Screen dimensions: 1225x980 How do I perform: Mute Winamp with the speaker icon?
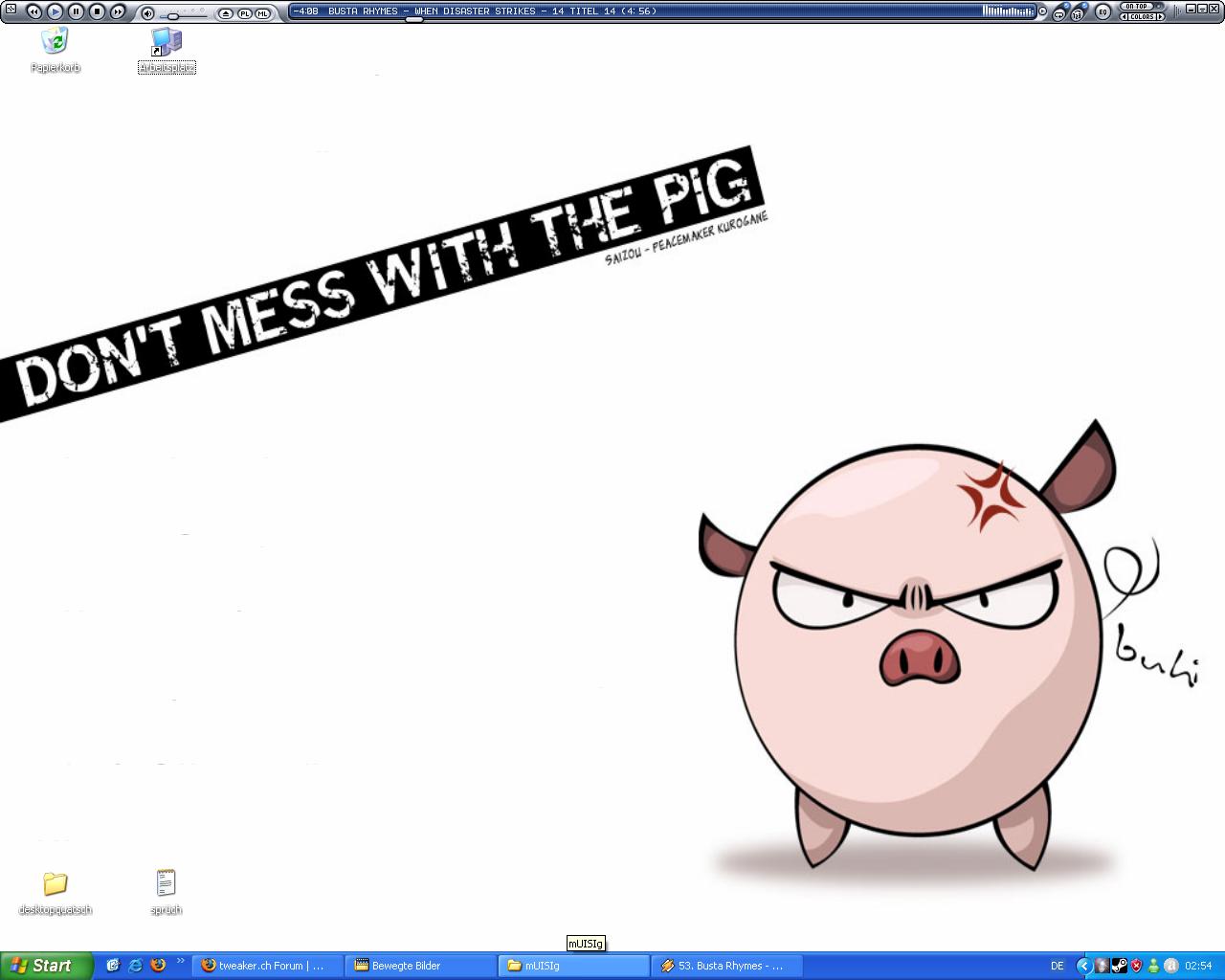pos(147,13)
